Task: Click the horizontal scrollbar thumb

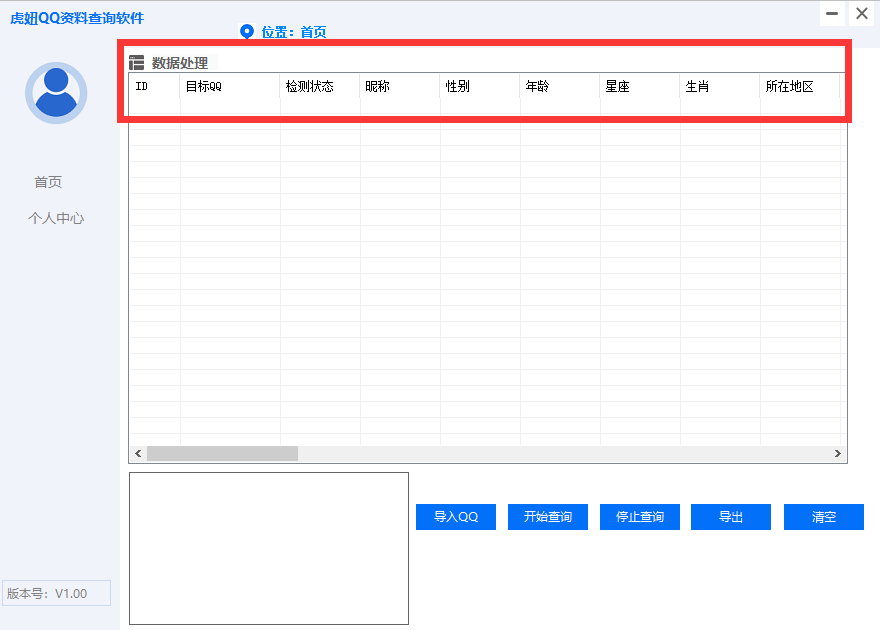Action: pos(222,453)
